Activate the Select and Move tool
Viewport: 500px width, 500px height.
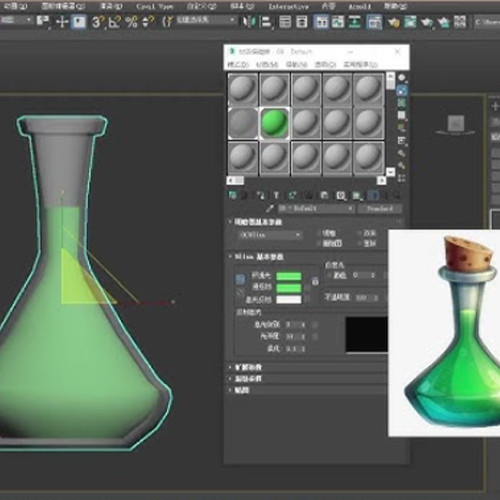tap(62, 22)
